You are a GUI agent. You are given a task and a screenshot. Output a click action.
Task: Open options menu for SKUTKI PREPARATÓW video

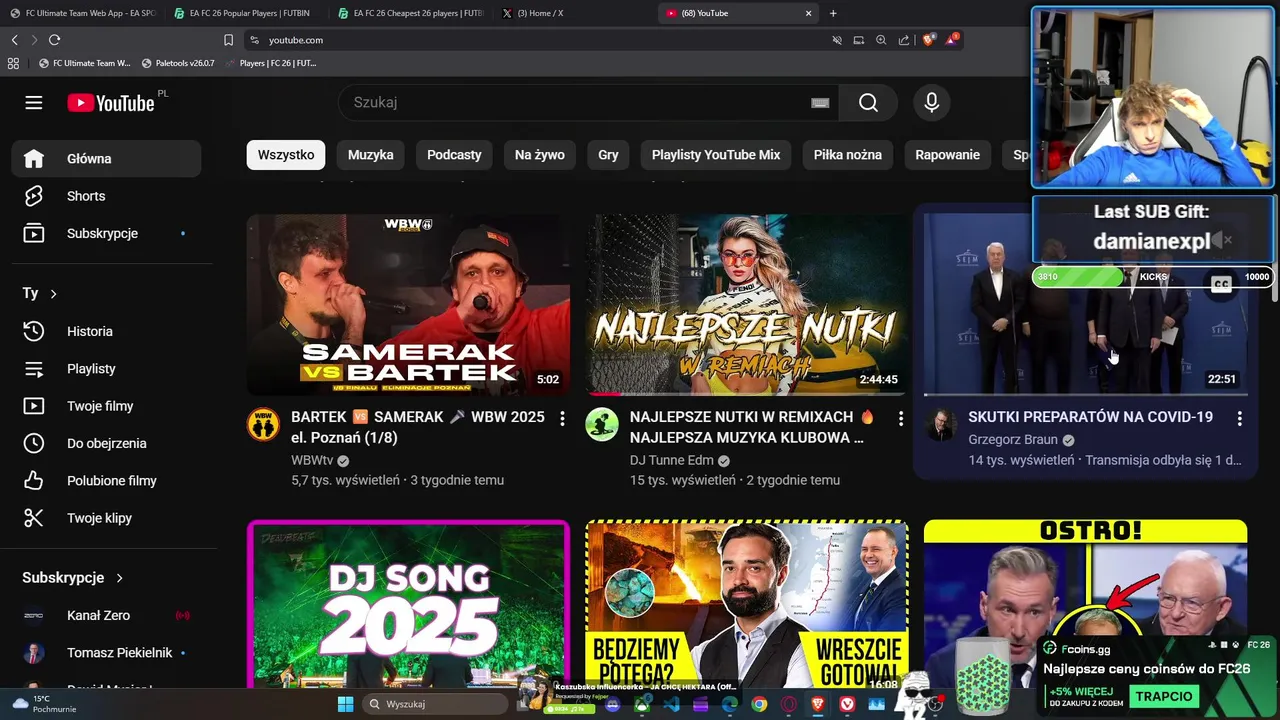pos(1239,418)
